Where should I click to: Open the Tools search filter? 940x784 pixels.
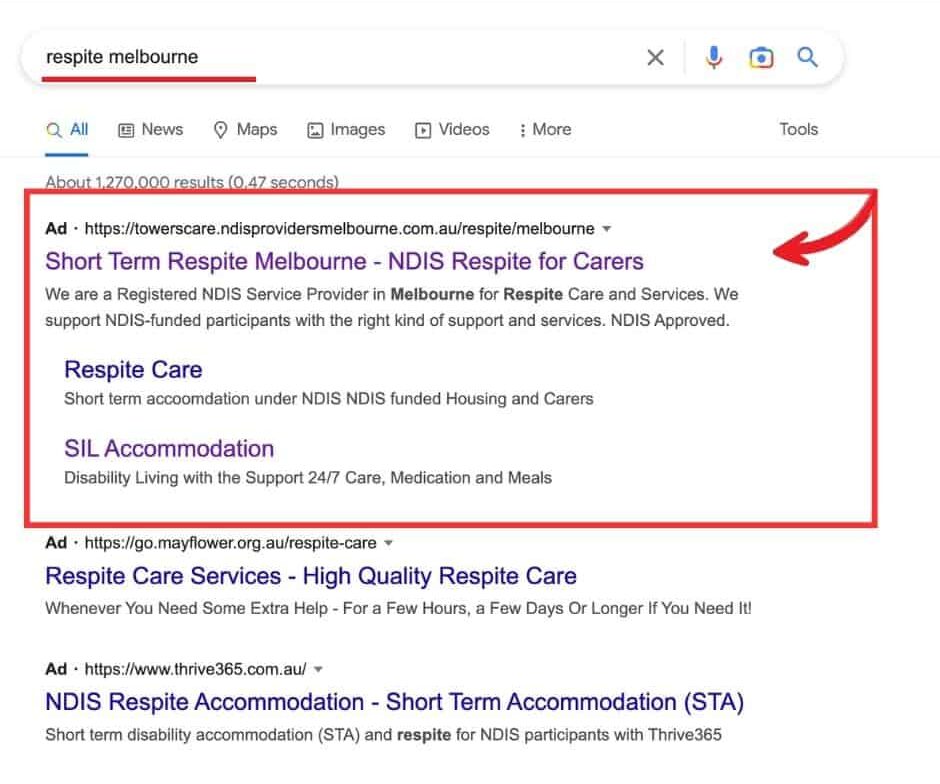coord(798,130)
